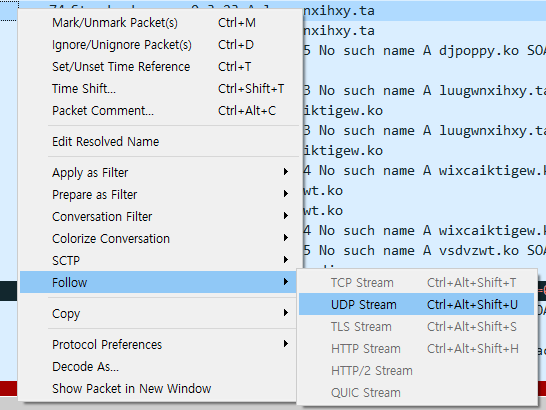Choose TLS Stream in Follow submenu

pos(416,326)
